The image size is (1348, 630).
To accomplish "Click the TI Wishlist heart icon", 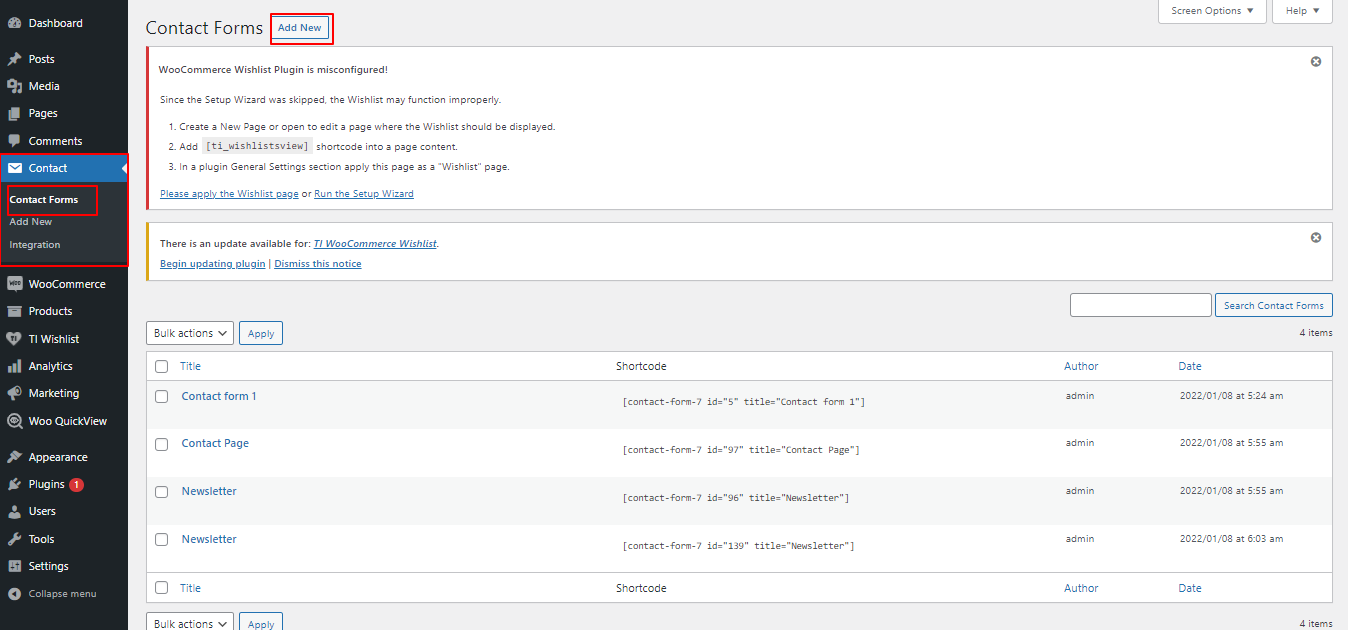I will click(14, 339).
